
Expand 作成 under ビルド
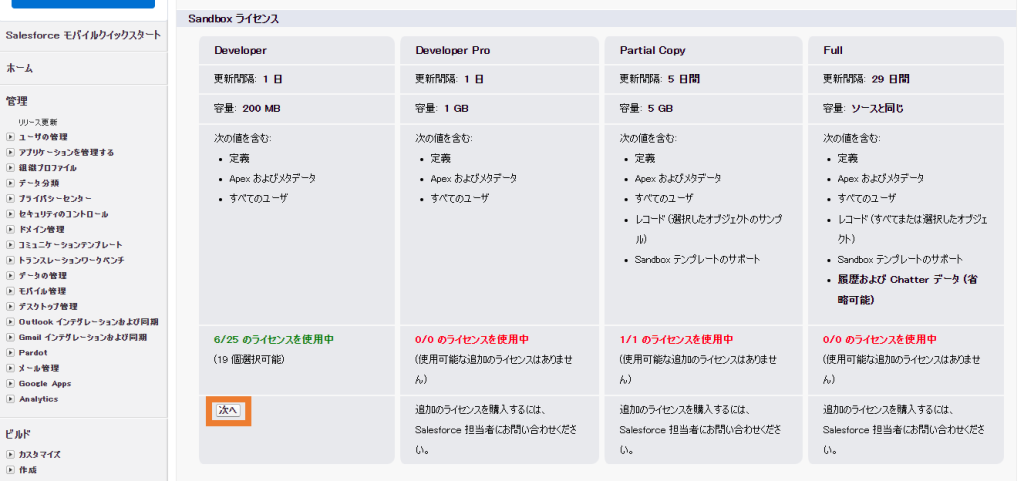point(11,469)
